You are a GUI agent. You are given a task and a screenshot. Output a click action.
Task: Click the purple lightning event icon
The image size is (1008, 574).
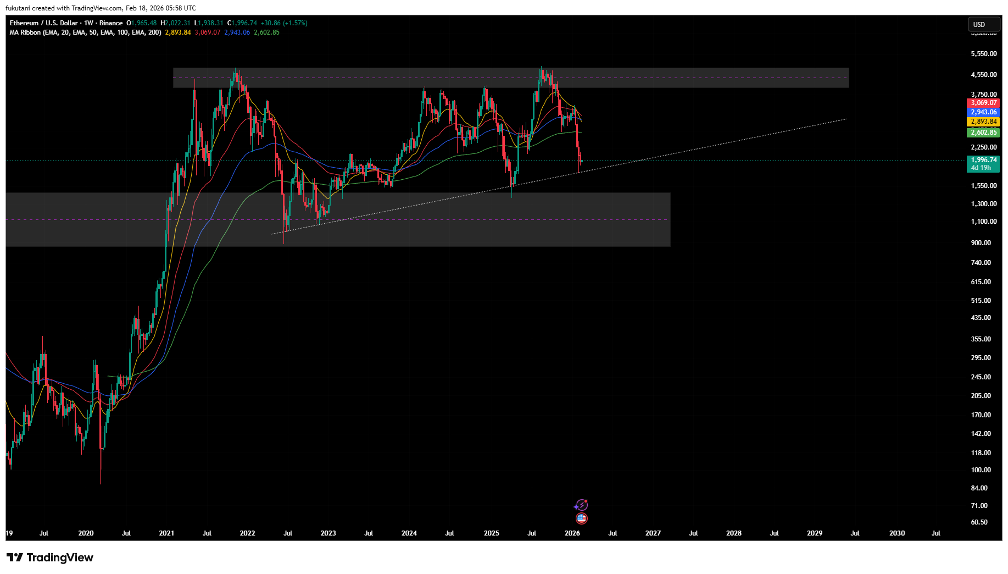coord(581,506)
